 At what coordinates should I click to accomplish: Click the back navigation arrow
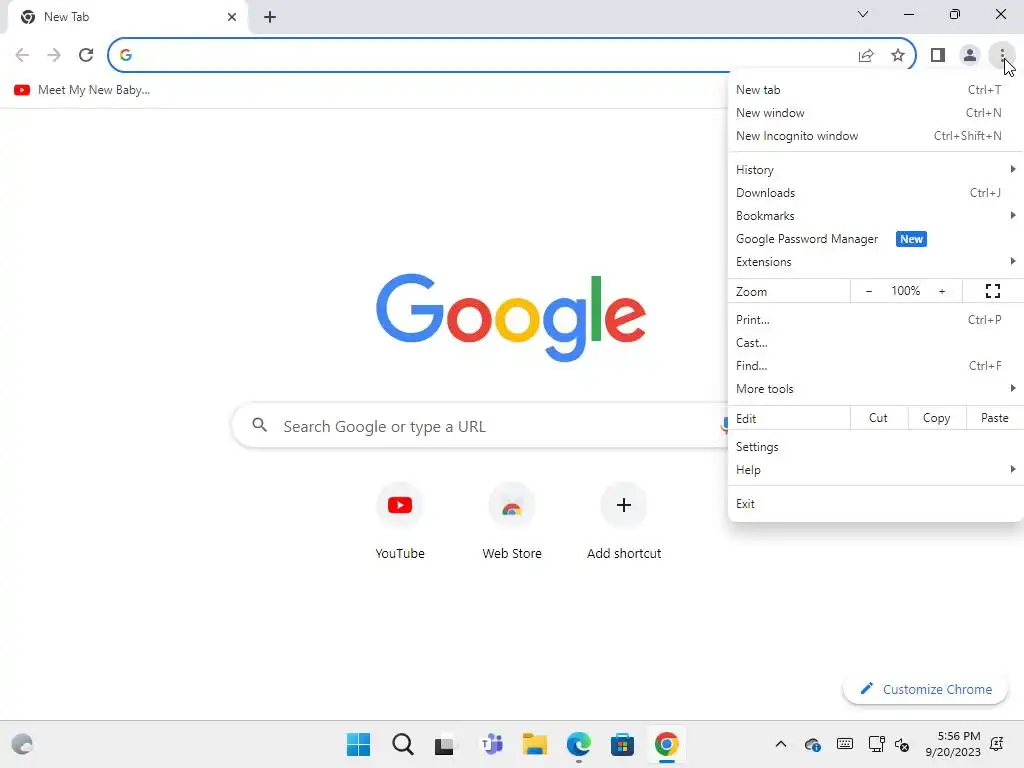pos(22,55)
